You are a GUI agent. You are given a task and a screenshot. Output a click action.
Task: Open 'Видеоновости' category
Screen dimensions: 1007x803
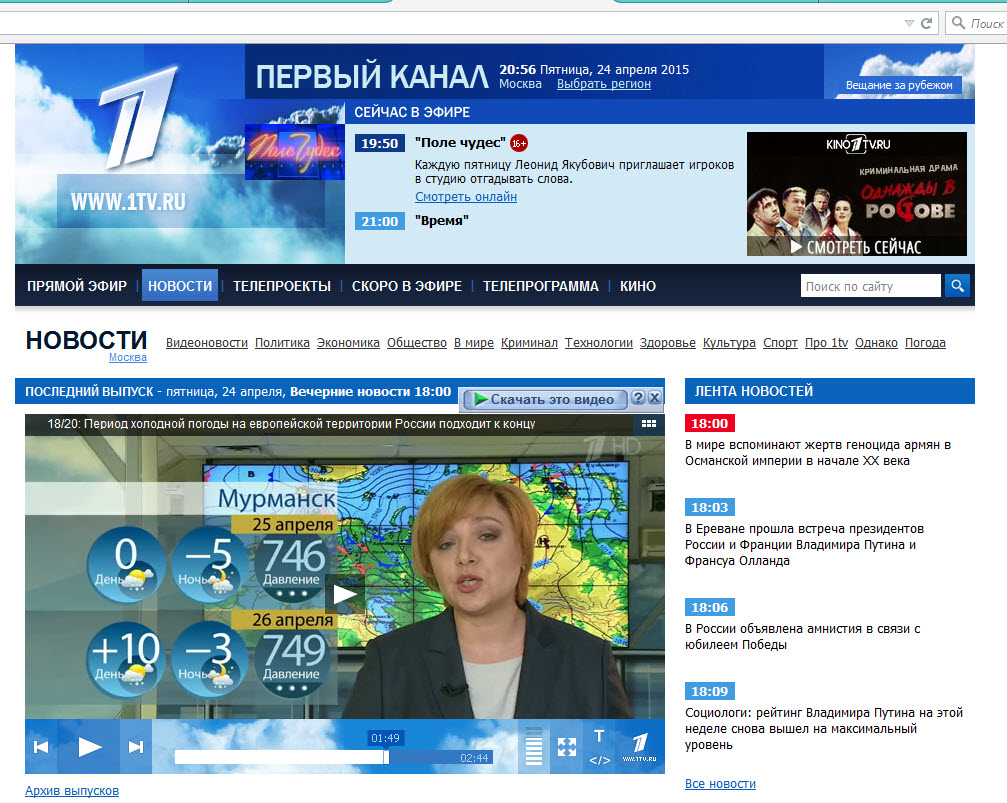tap(207, 343)
